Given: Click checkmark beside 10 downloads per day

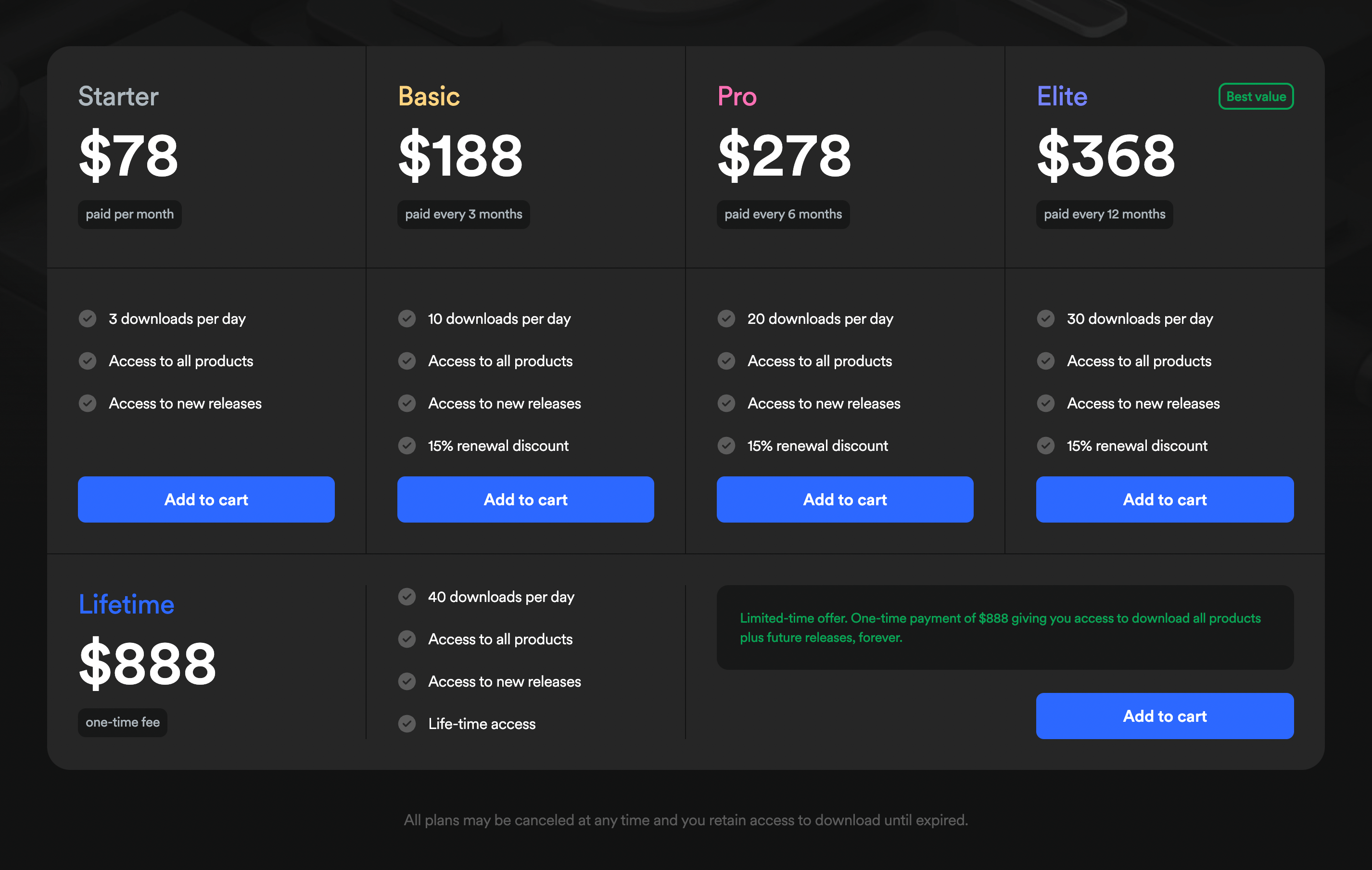Looking at the screenshot, I should click(407, 319).
